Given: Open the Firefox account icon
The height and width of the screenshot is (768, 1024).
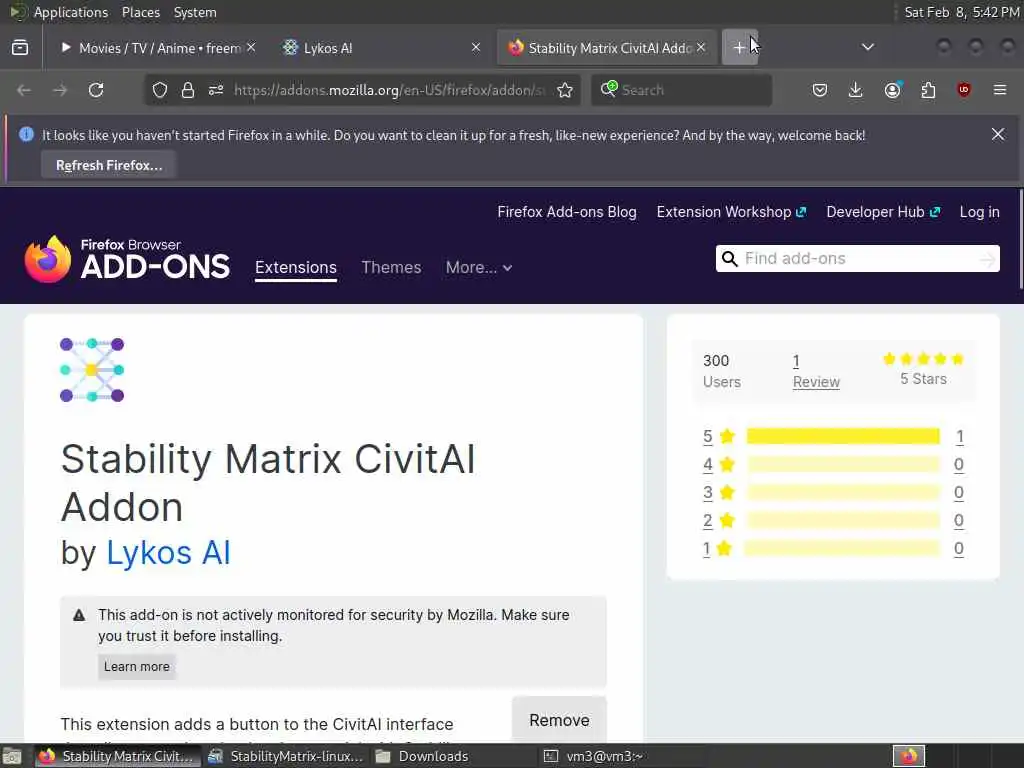Looking at the screenshot, I should click(892, 90).
